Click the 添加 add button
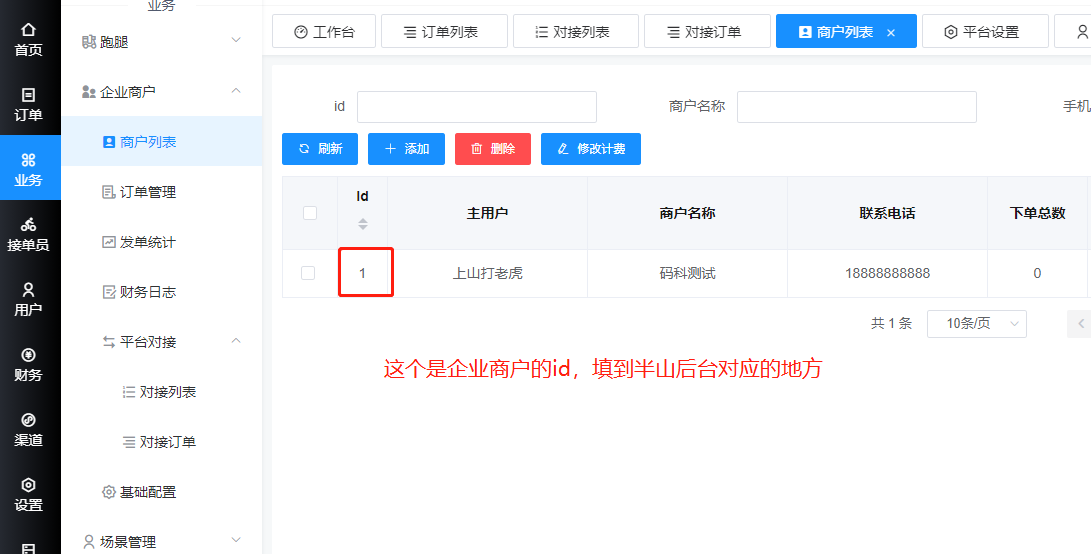Screen dimensions: 1091x554 [x=406, y=149]
